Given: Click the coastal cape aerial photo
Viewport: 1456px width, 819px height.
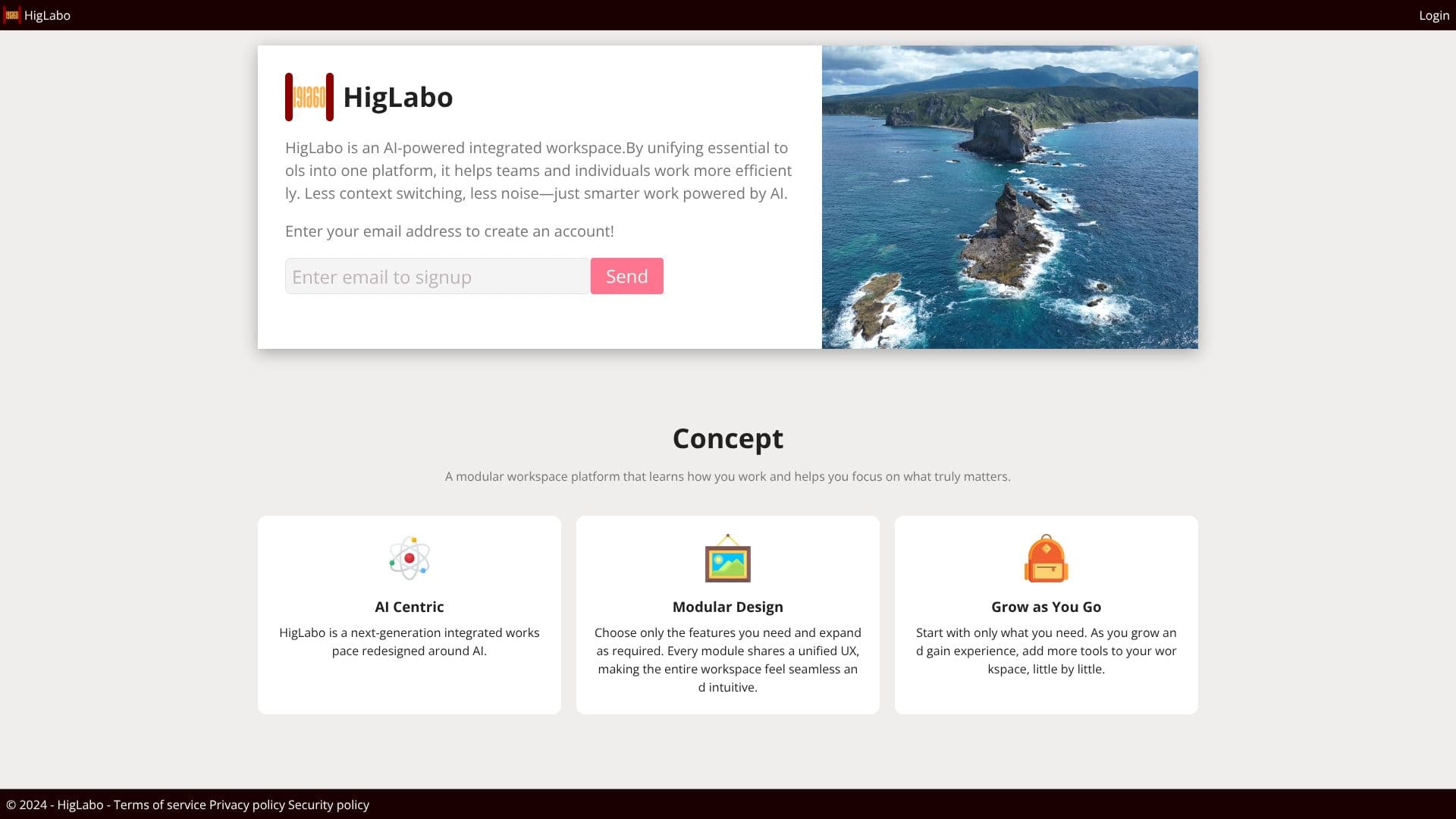Looking at the screenshot, I should [1010, 197].
